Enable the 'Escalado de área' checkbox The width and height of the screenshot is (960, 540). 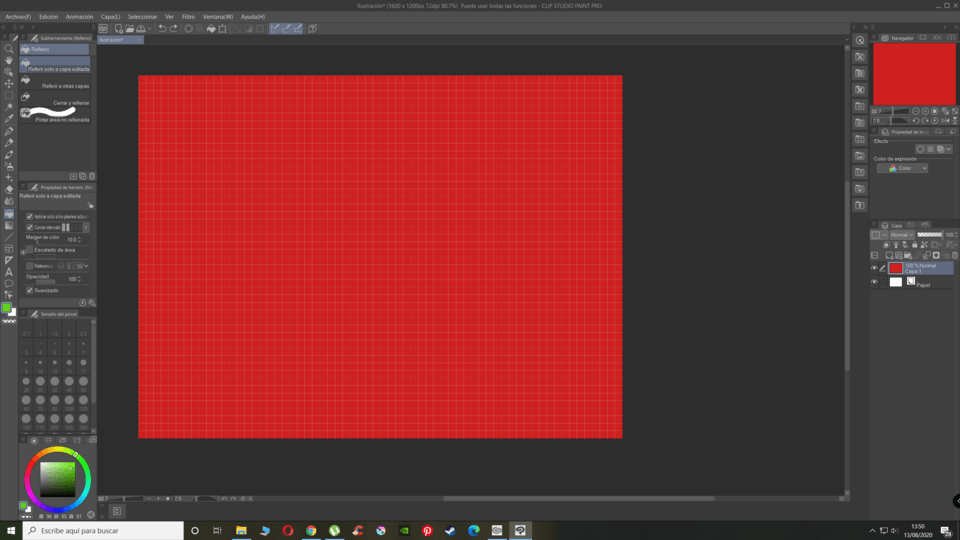[x=29, y=250]
